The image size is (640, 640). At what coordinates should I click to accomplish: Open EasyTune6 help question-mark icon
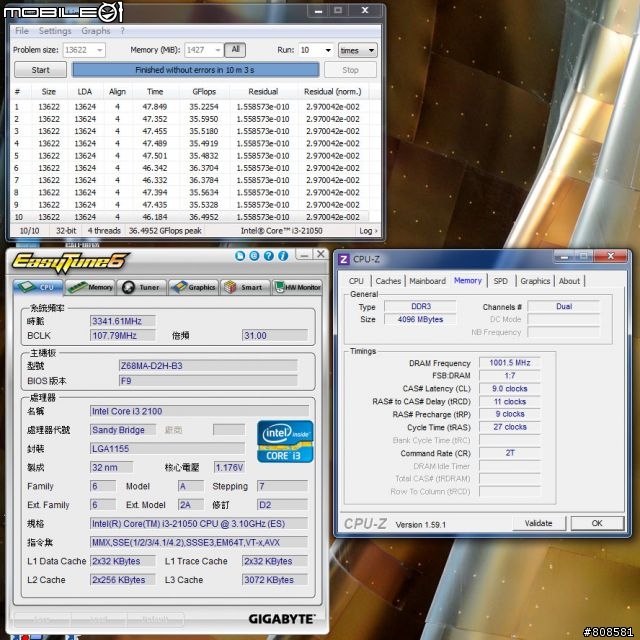269,256
